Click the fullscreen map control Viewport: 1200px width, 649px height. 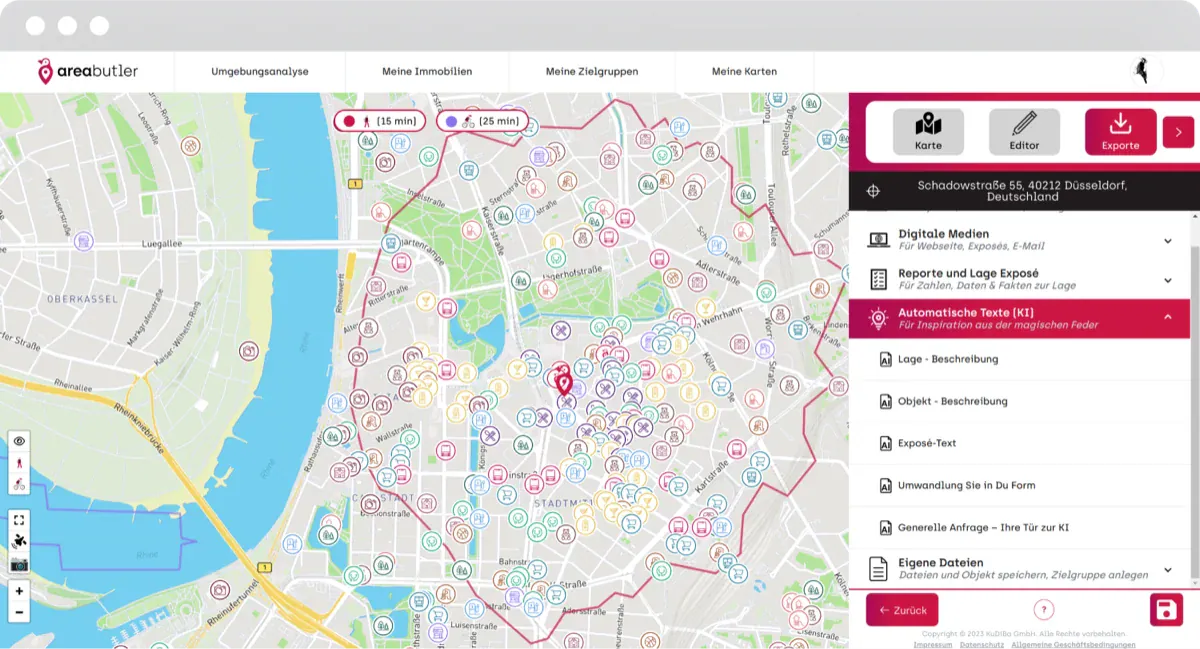tap(19, 520)
